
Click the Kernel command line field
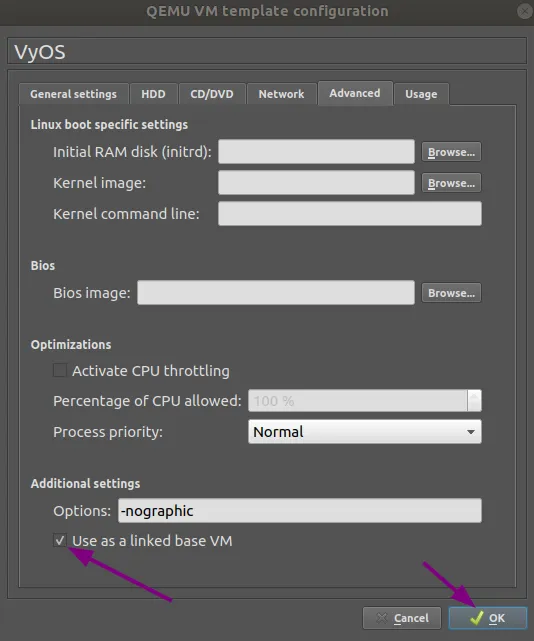coord(350,213)
